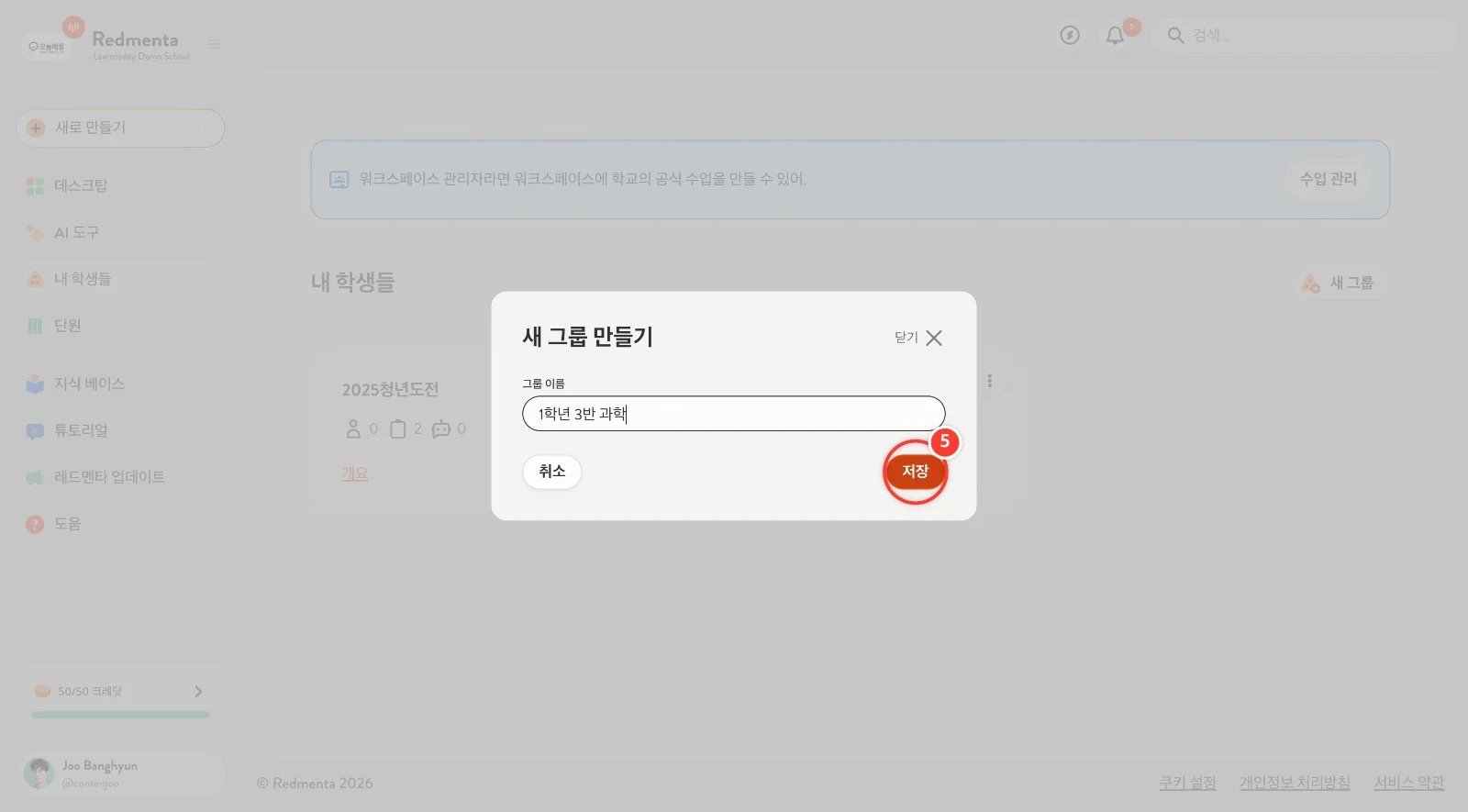Focus the 그룹 이름 input field
Screen dimensions: 1468x812
(x=733, y=414)
